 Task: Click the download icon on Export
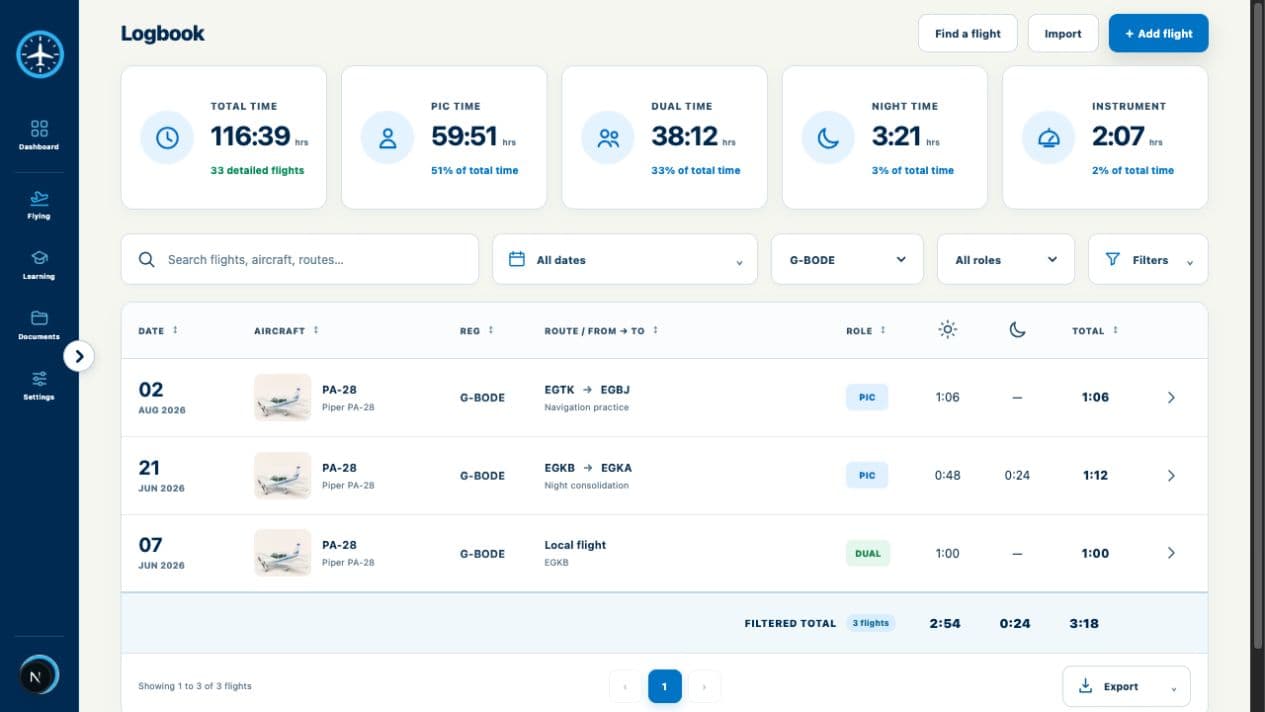1085,686
